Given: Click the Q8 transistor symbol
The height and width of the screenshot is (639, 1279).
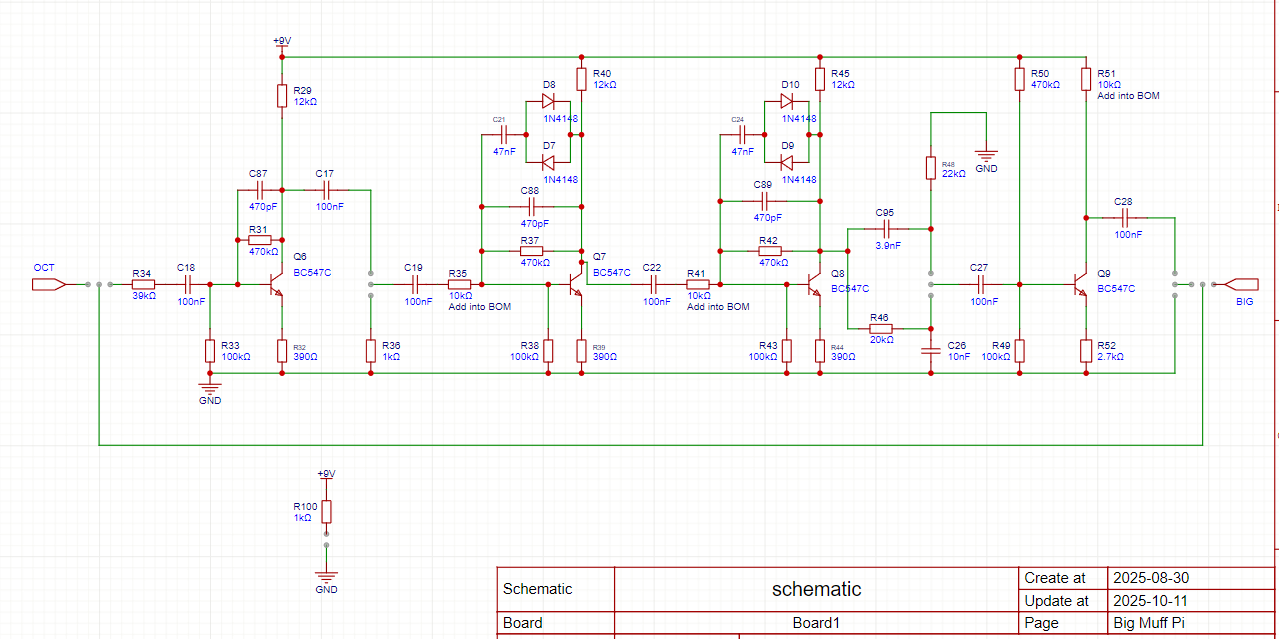Looking at the screenshot, I should 813,285.
